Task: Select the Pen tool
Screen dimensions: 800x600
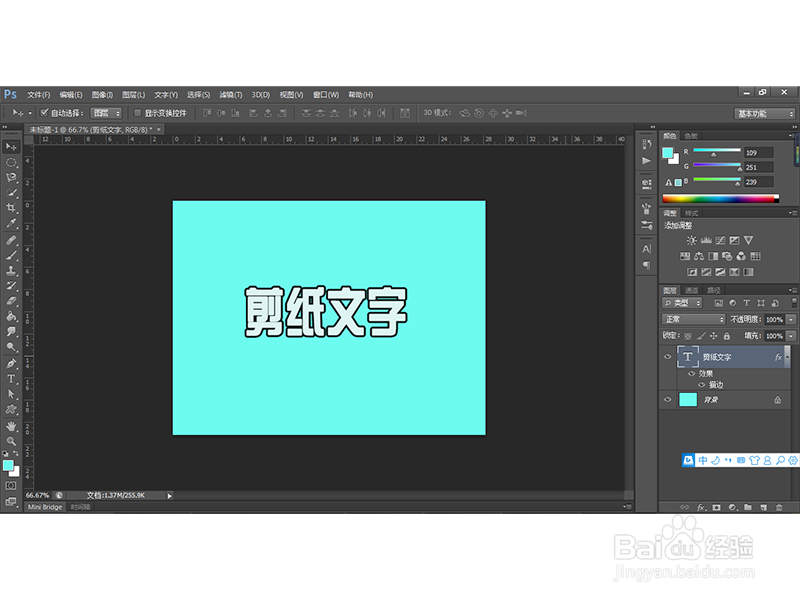Action: click(11, 363)
